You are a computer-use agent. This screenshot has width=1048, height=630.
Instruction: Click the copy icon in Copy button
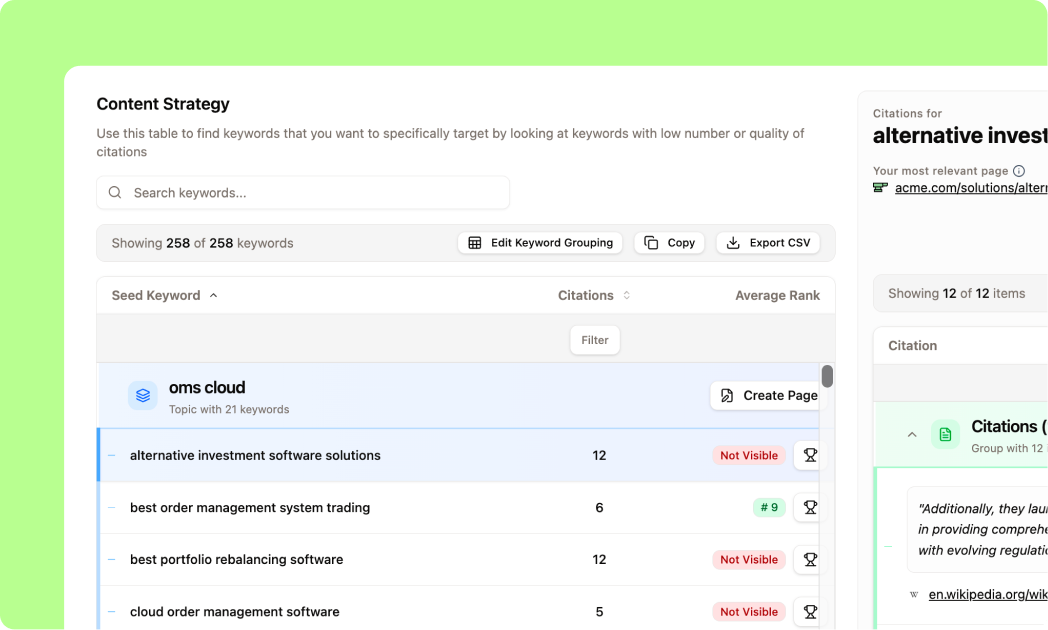[x=651, y=243]
